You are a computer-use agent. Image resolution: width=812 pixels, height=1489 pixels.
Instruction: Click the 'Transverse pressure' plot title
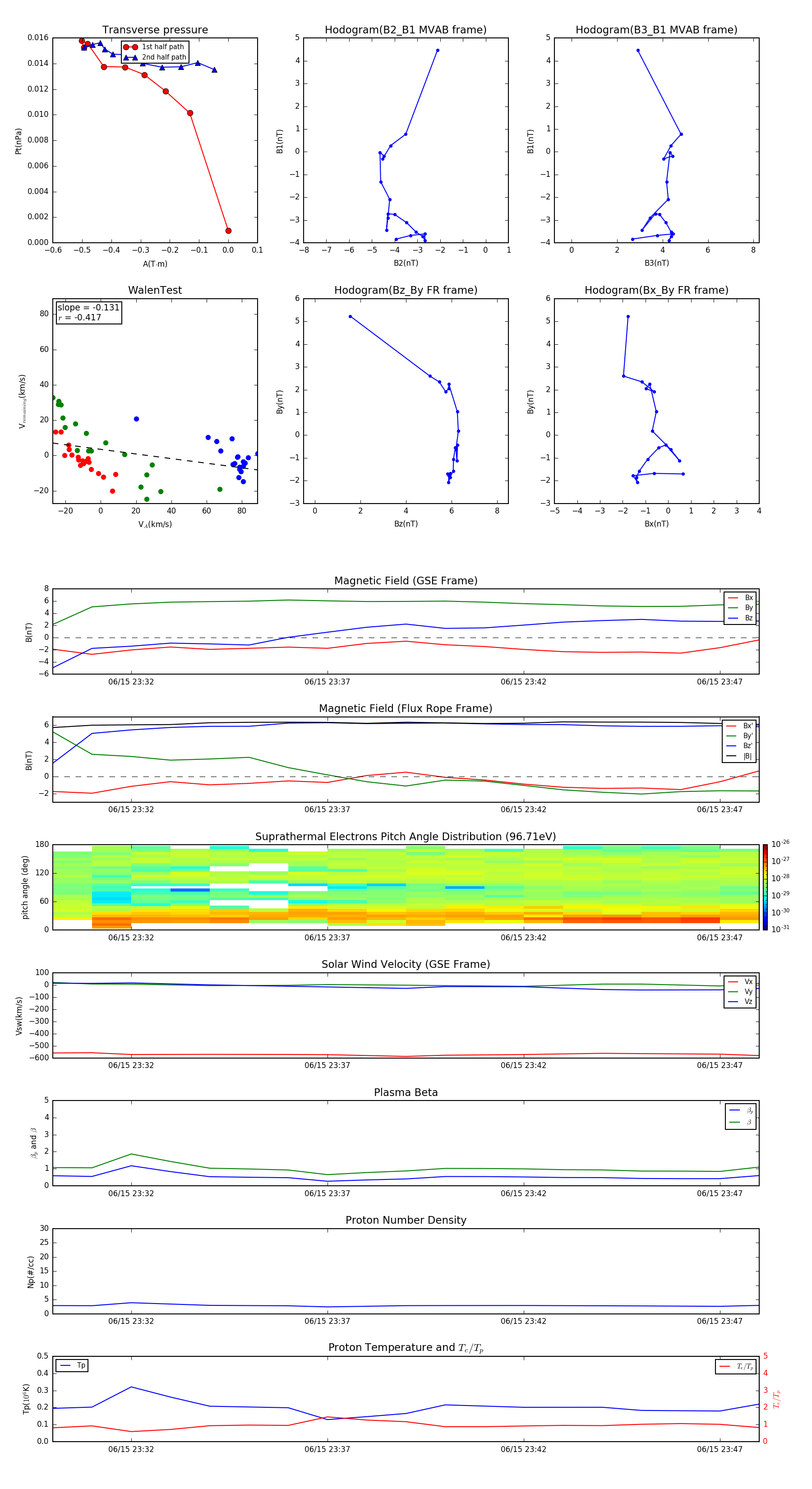point(155,30)
